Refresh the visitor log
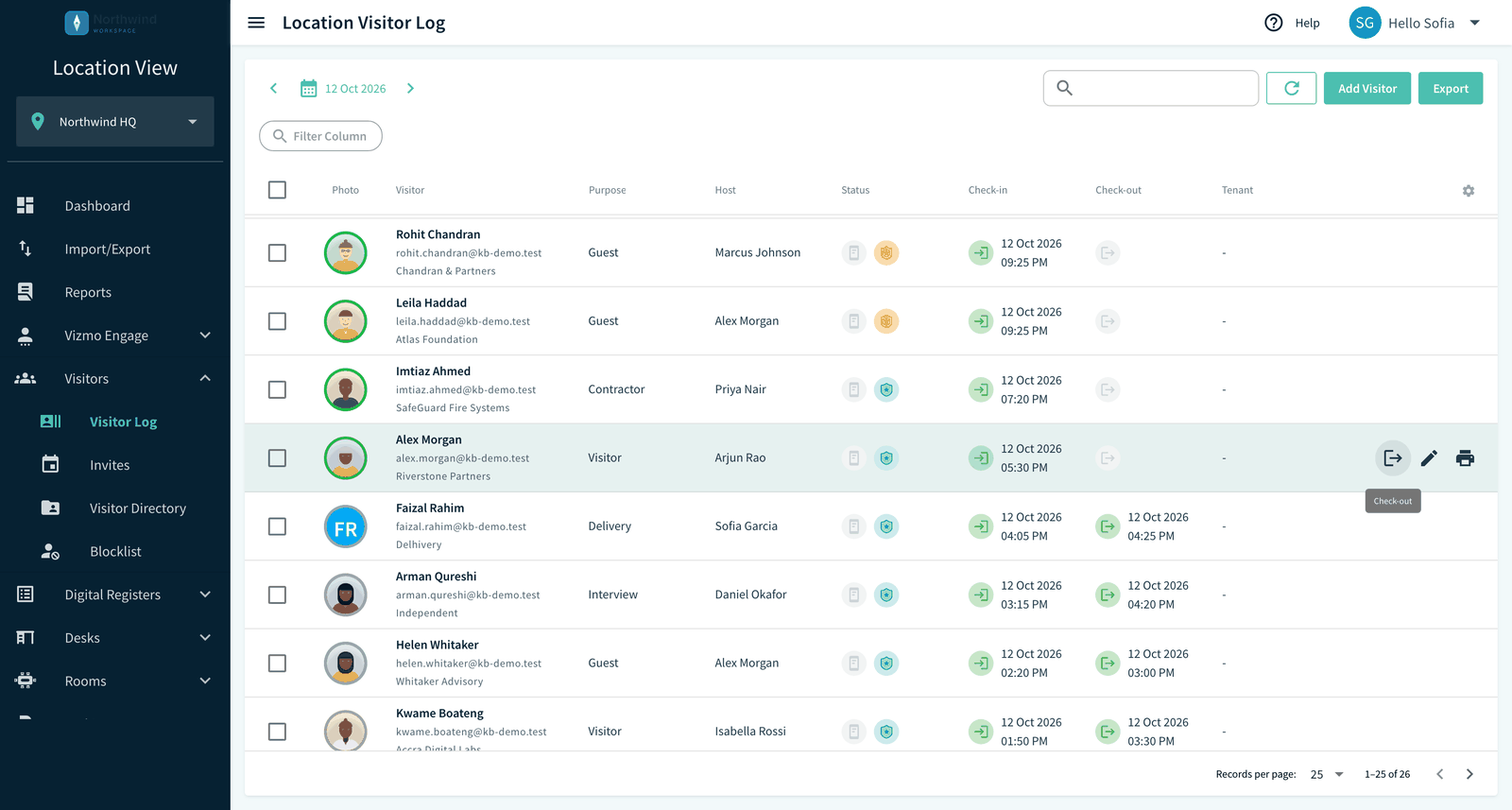Viewport: 1512px width, 810px height. point(1291,89)
